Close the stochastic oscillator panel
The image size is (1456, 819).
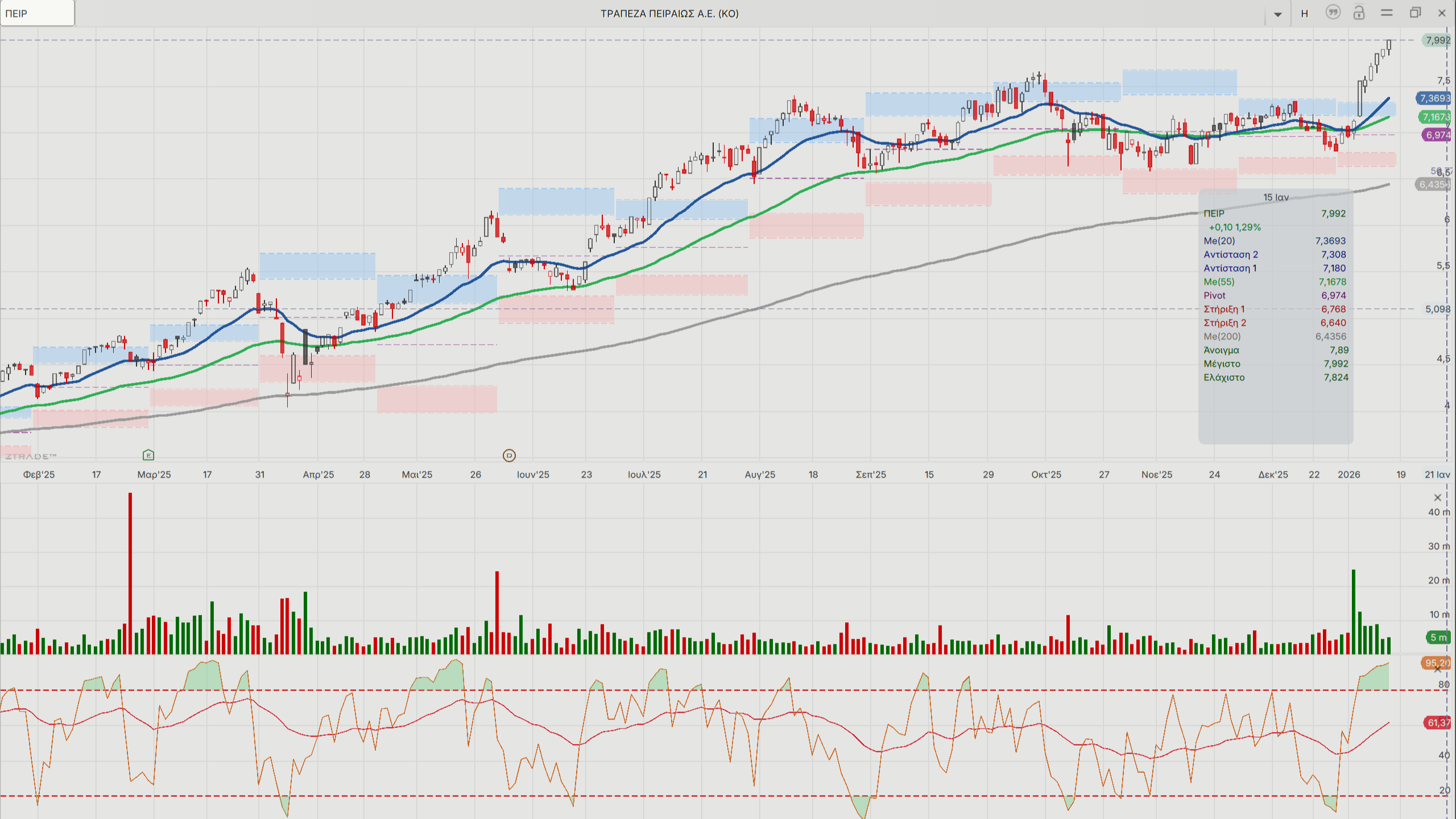(1438, 669)
